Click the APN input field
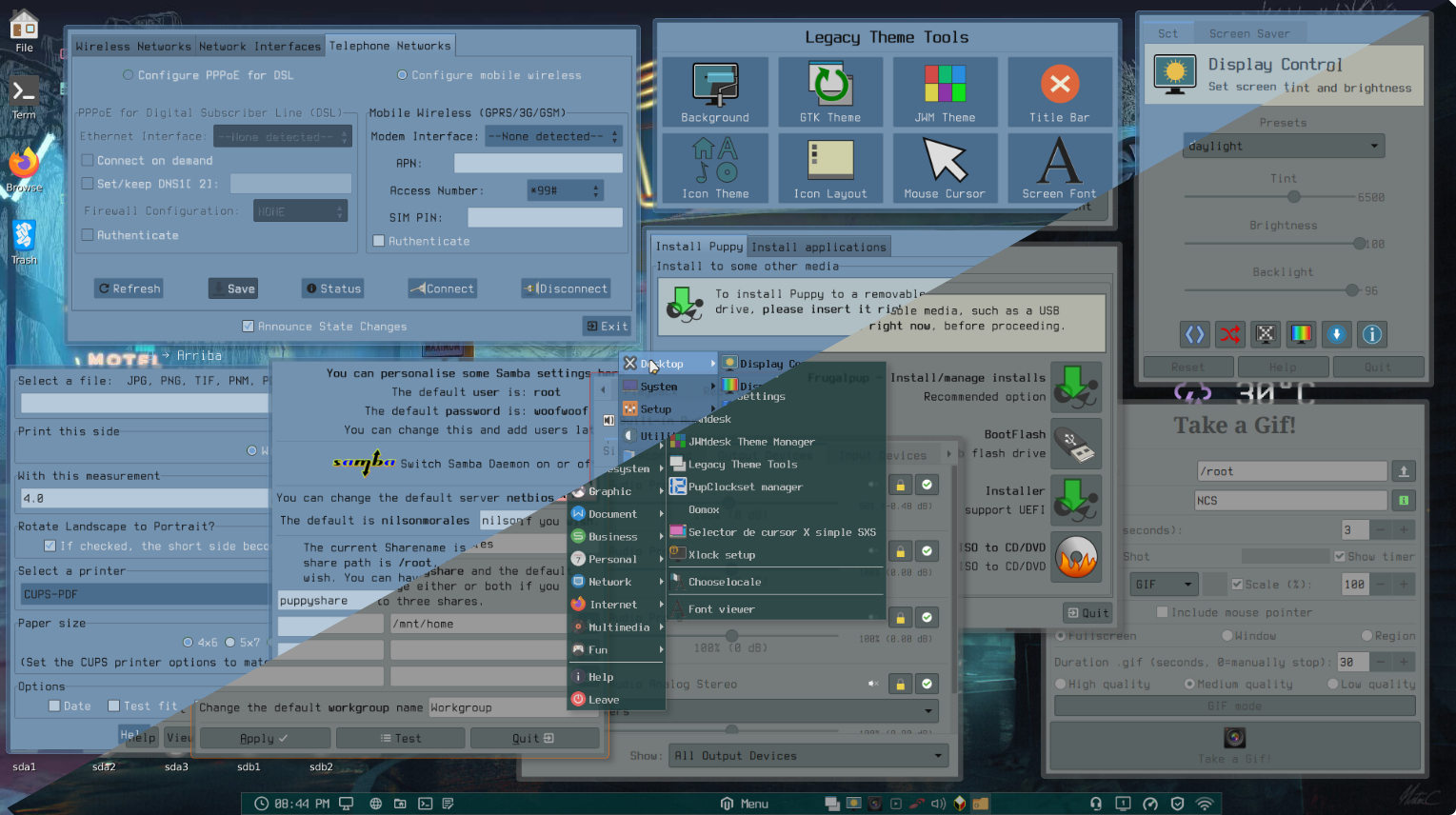Viewport: 1456px width, 815px height. pyautogui.click(x=538, y=163)
